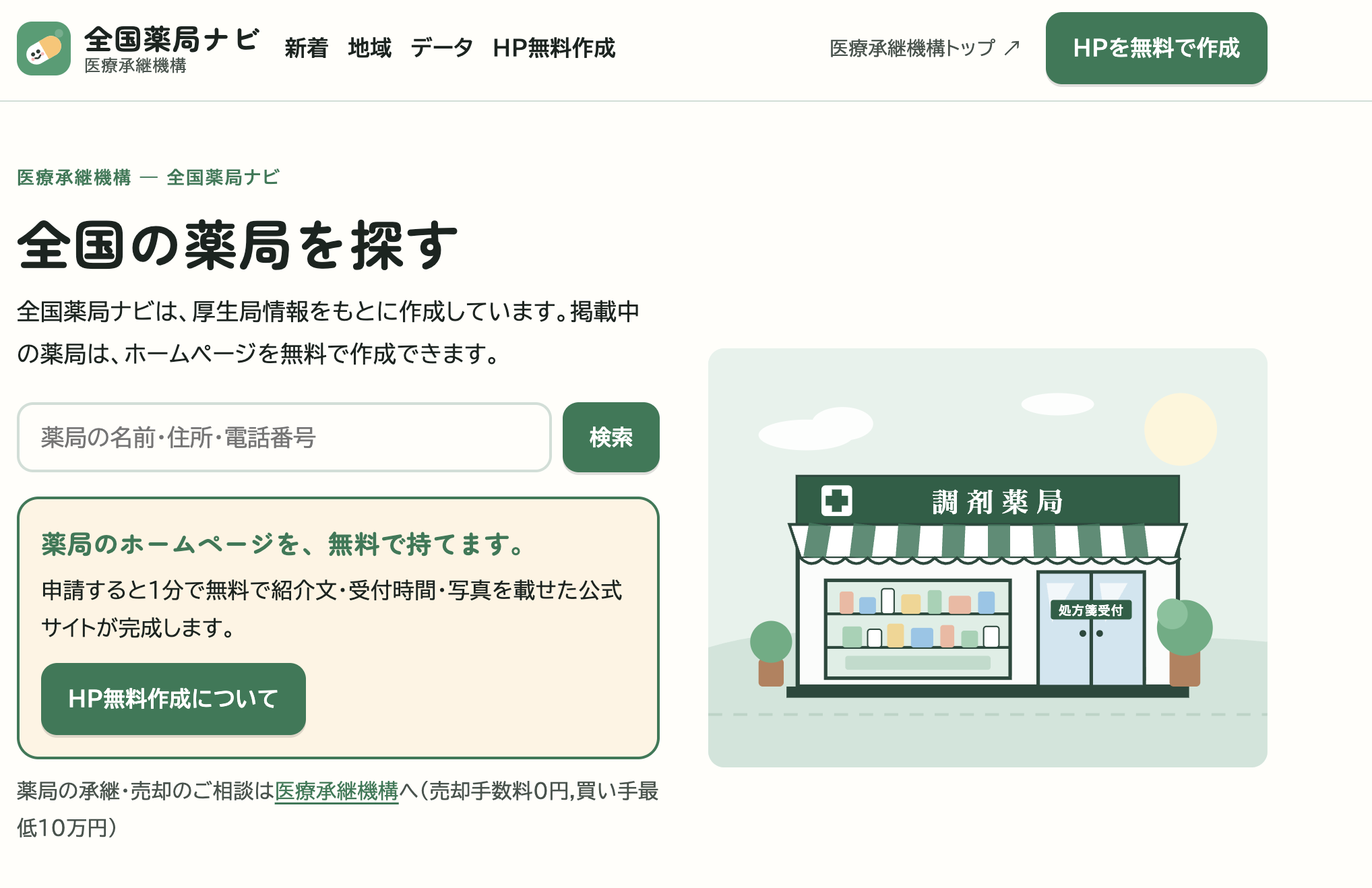The height and width of the screenshot is (888, 1372).
Task: Click the HP無料作成について button
Action: click(x=173, y=699)
